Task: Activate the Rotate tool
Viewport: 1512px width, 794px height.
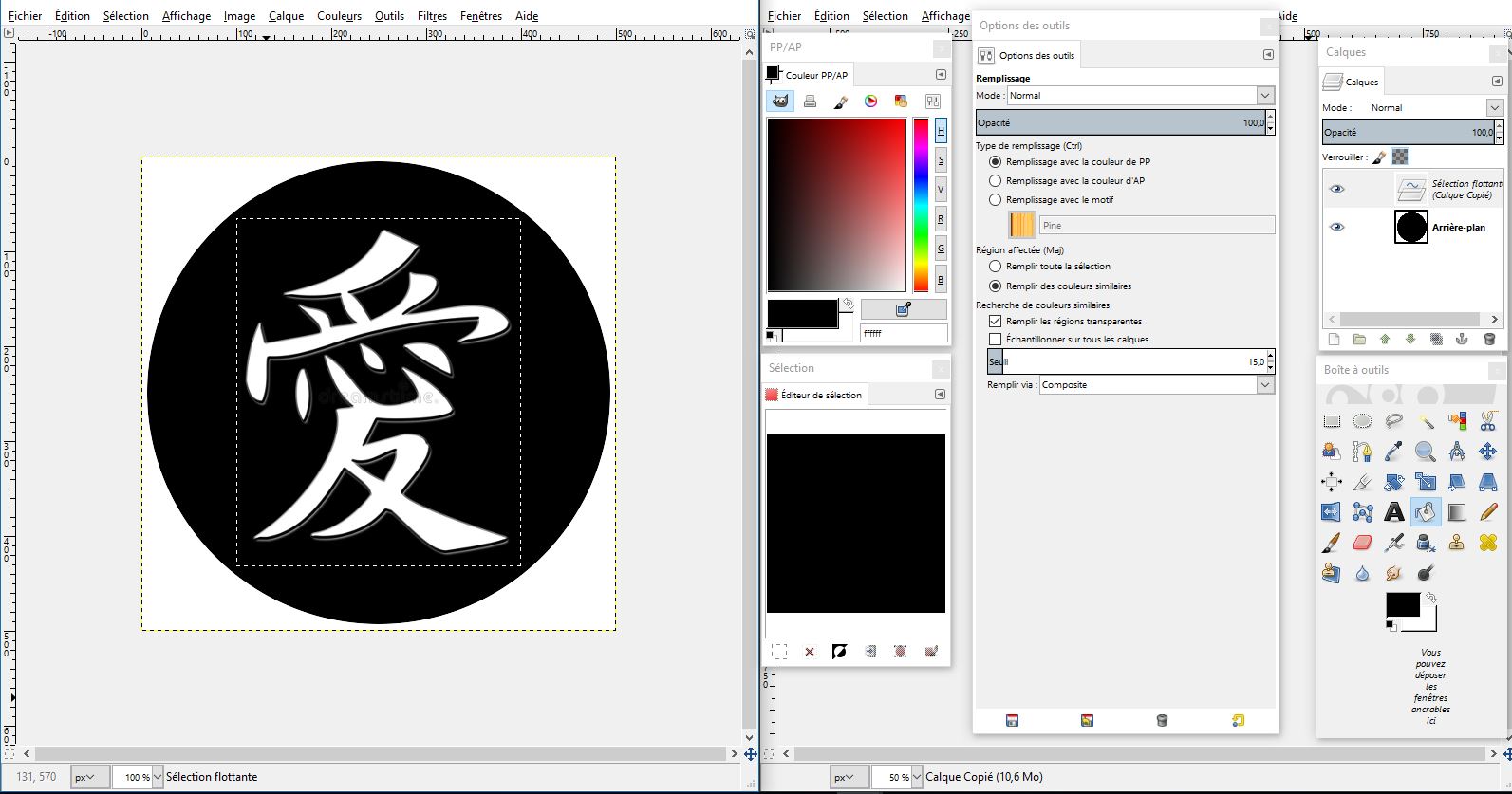Action: click(1394, 482)
